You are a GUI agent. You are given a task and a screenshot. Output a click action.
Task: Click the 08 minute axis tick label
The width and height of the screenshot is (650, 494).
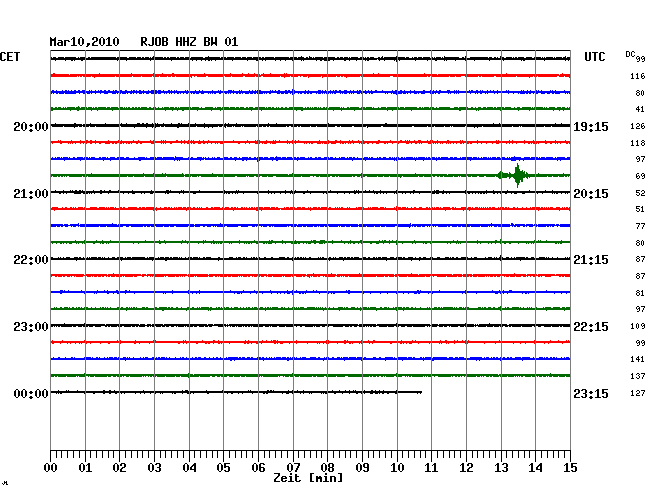coord(327,468)
